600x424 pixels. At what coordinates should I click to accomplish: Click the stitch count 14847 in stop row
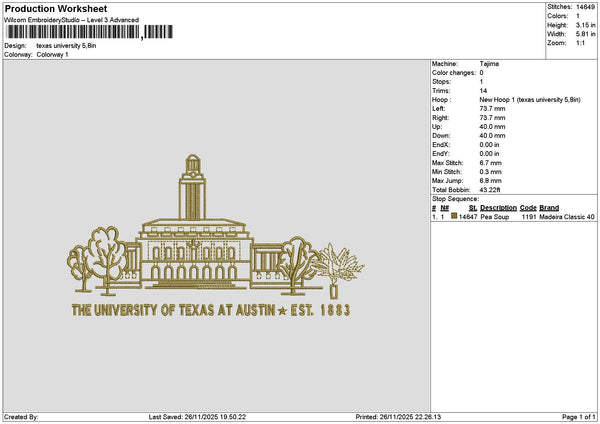tap(468, 217)
